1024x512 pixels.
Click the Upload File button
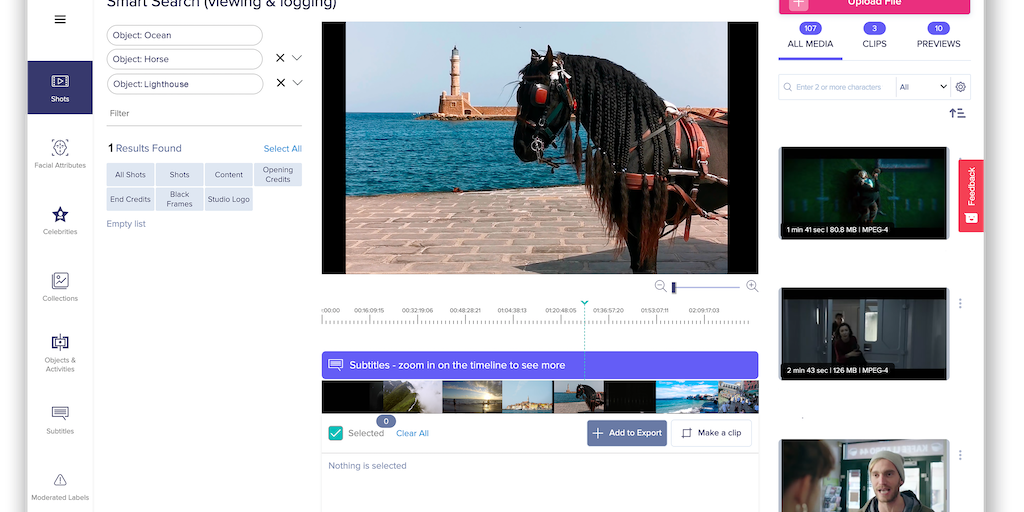874,5
